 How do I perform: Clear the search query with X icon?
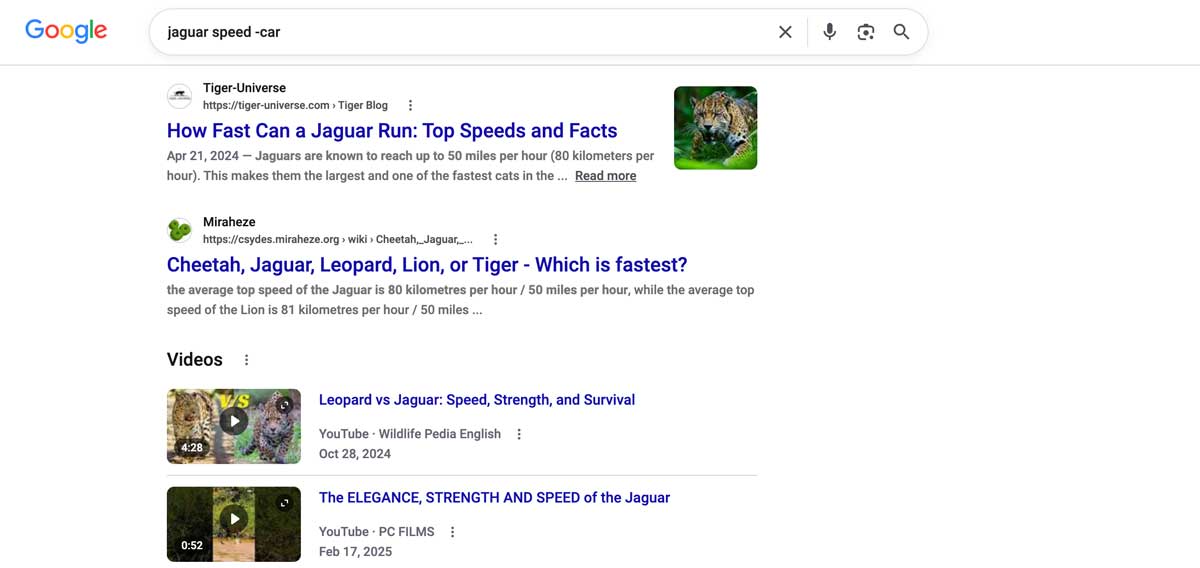pos(785,32)
